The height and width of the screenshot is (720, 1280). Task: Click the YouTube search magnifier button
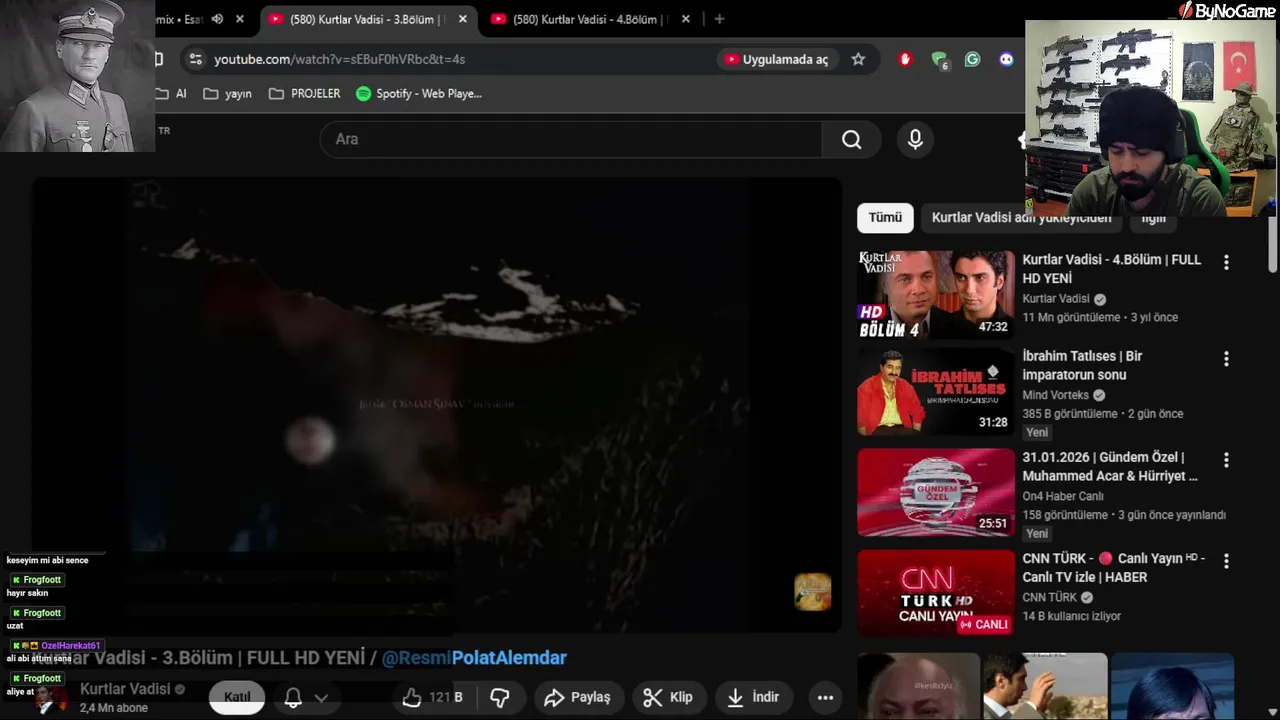(x=851, y=139)
